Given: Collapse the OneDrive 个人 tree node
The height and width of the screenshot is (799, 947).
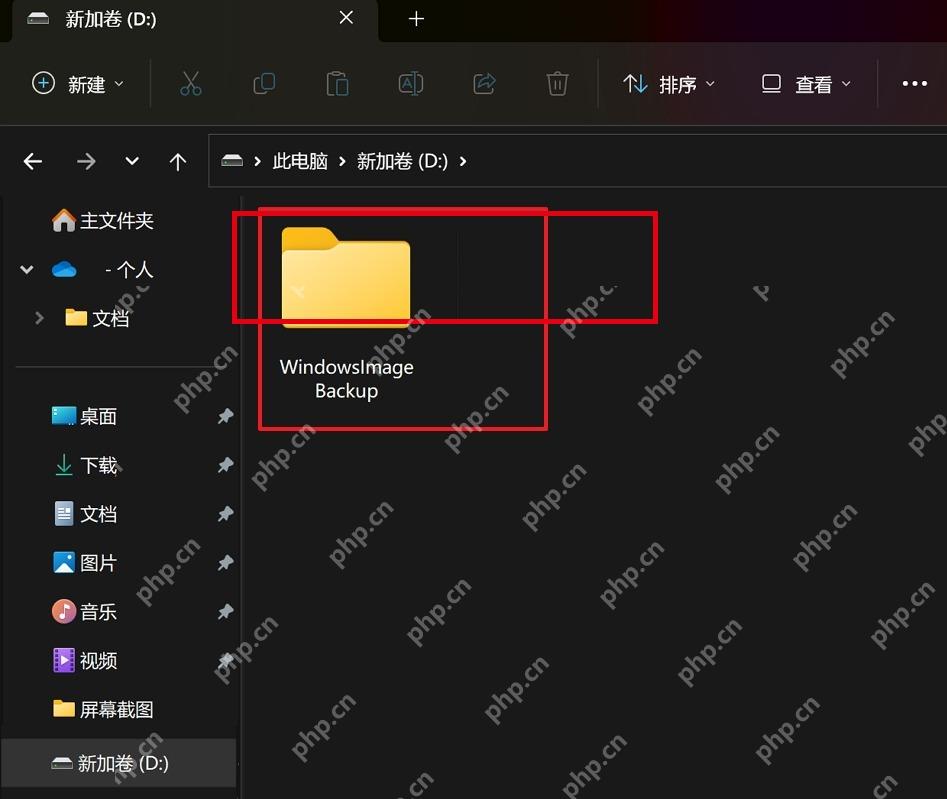Looking at the screenshot, I should pyautogui.click(x=27, y=269).
